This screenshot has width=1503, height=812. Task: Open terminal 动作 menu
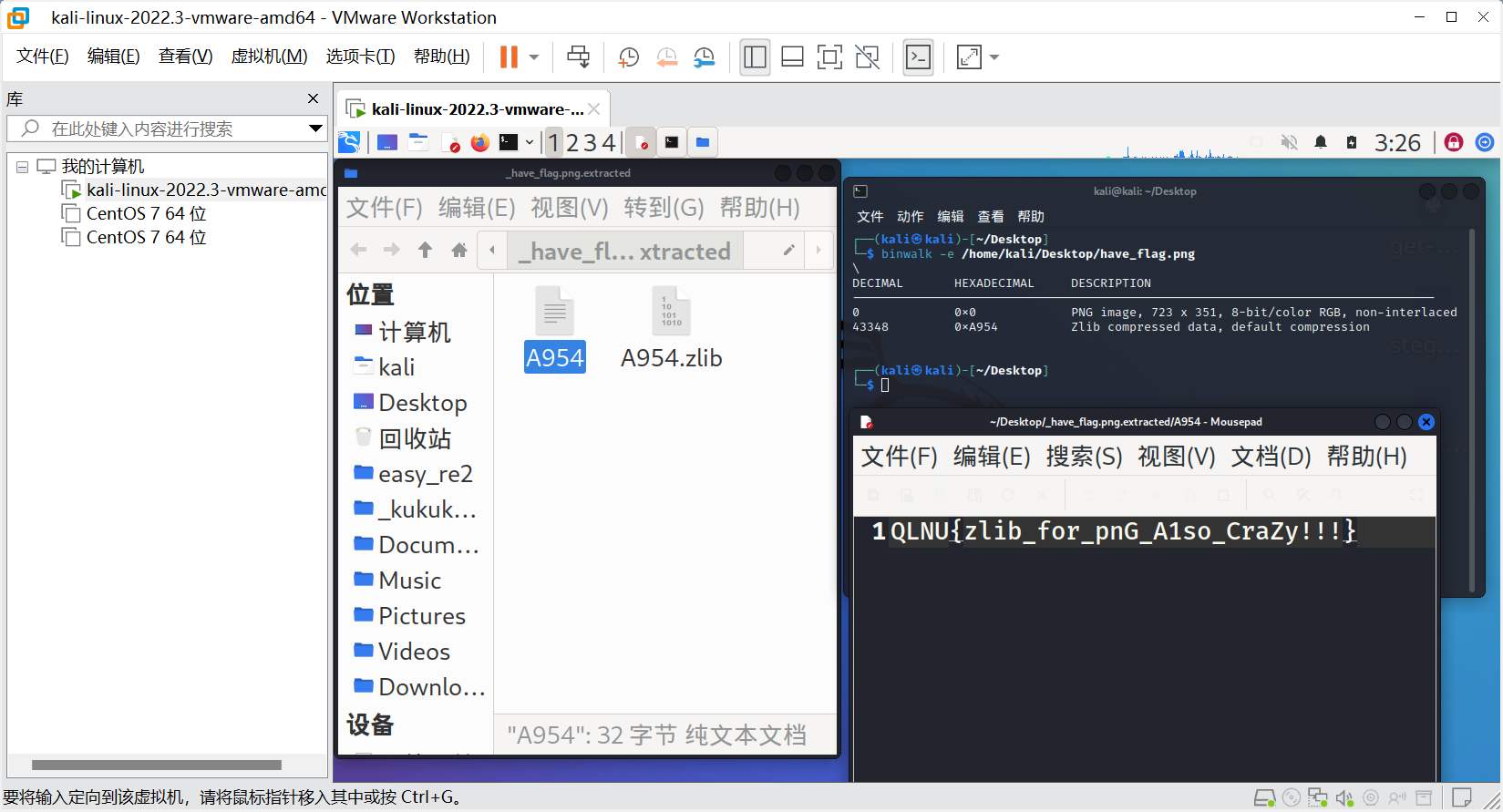point(910,216)
